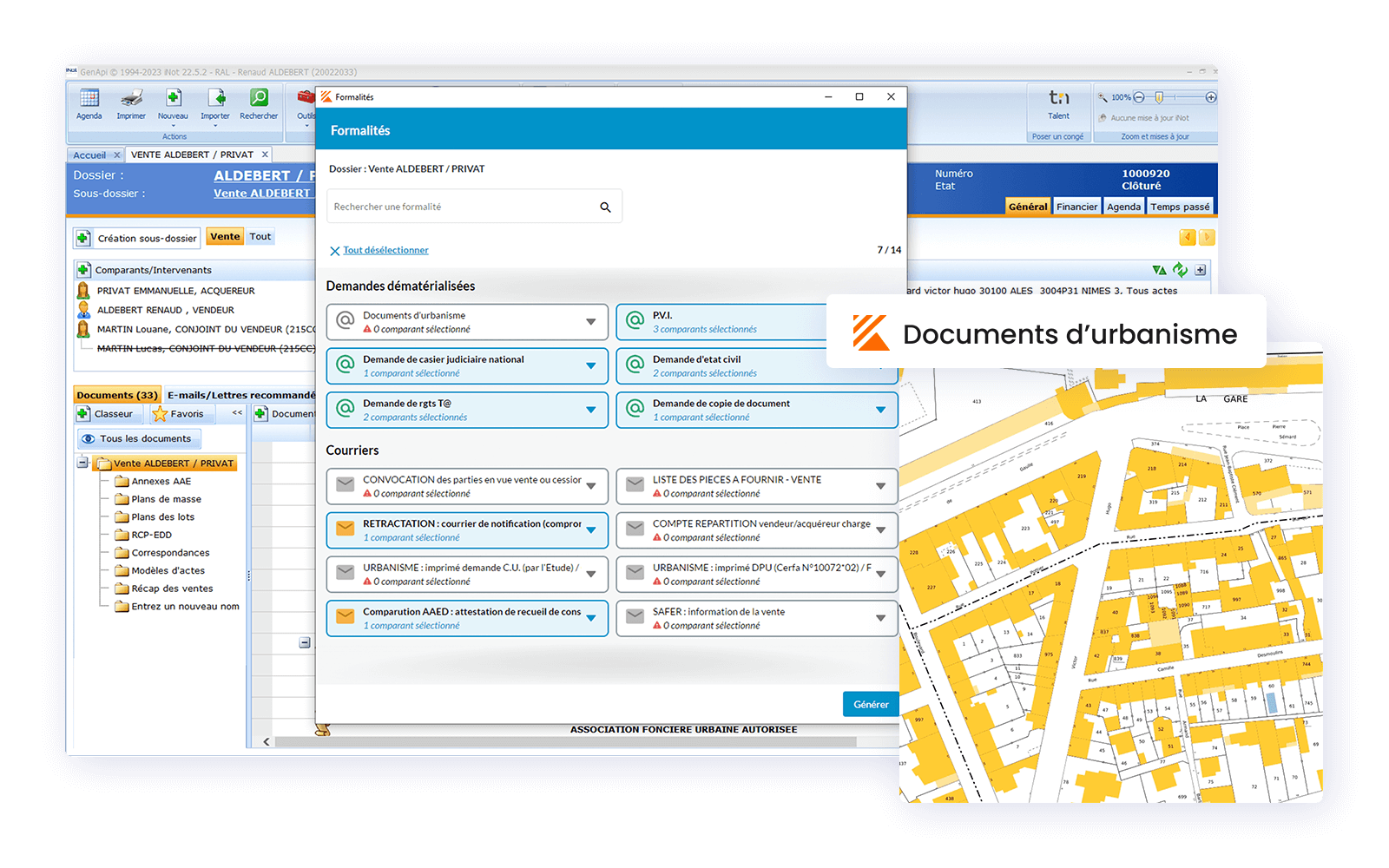Adjust the zoom slider handle
This screenshot has width=1389, height=868.
[1159, 97]
